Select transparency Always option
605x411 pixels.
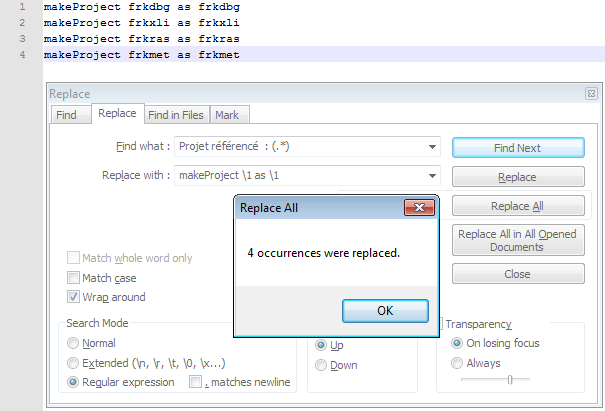coord(457,363)
